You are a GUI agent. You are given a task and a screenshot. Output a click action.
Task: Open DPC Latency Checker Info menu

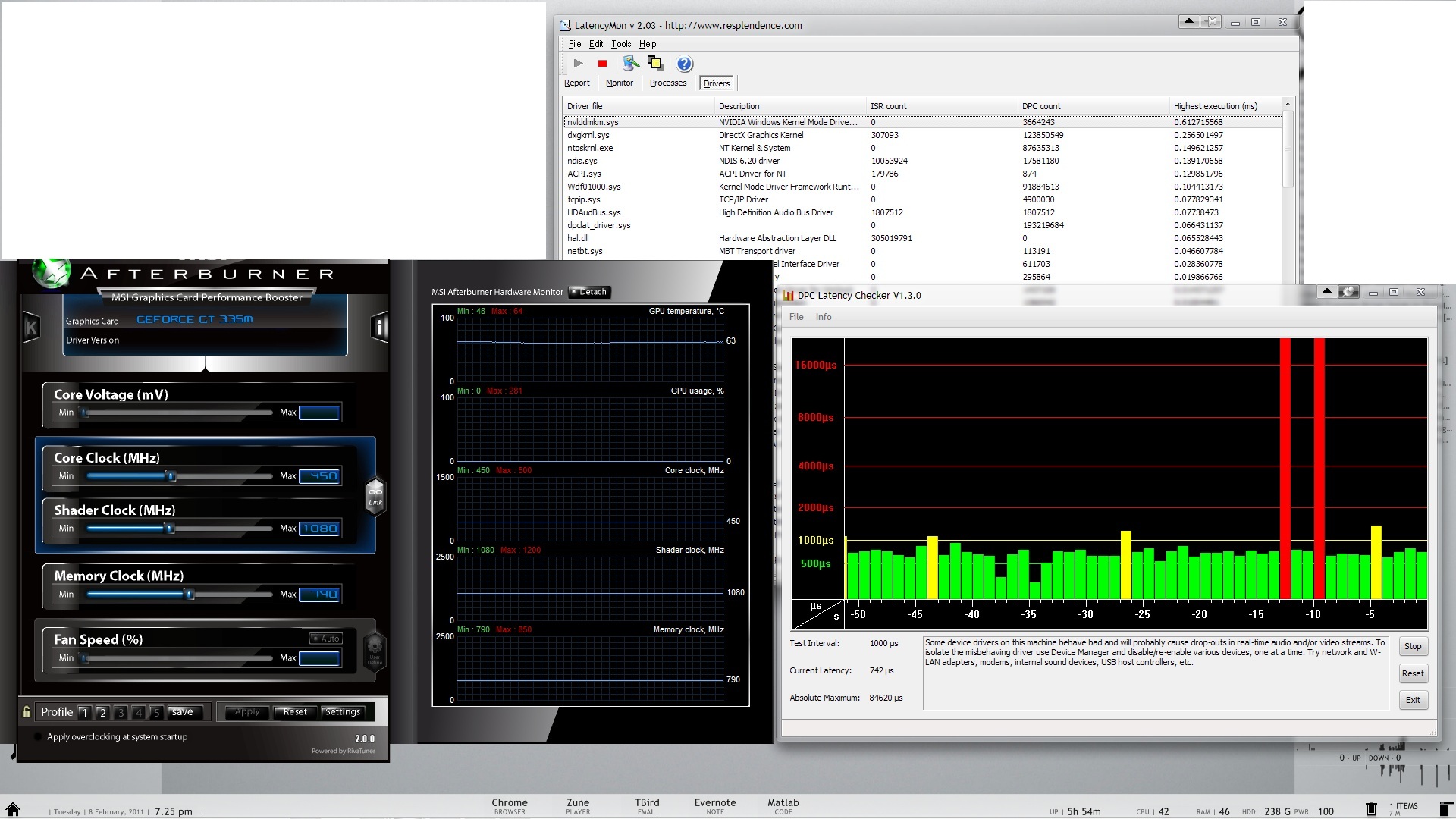pyautogui.click(x=824, y=317)
